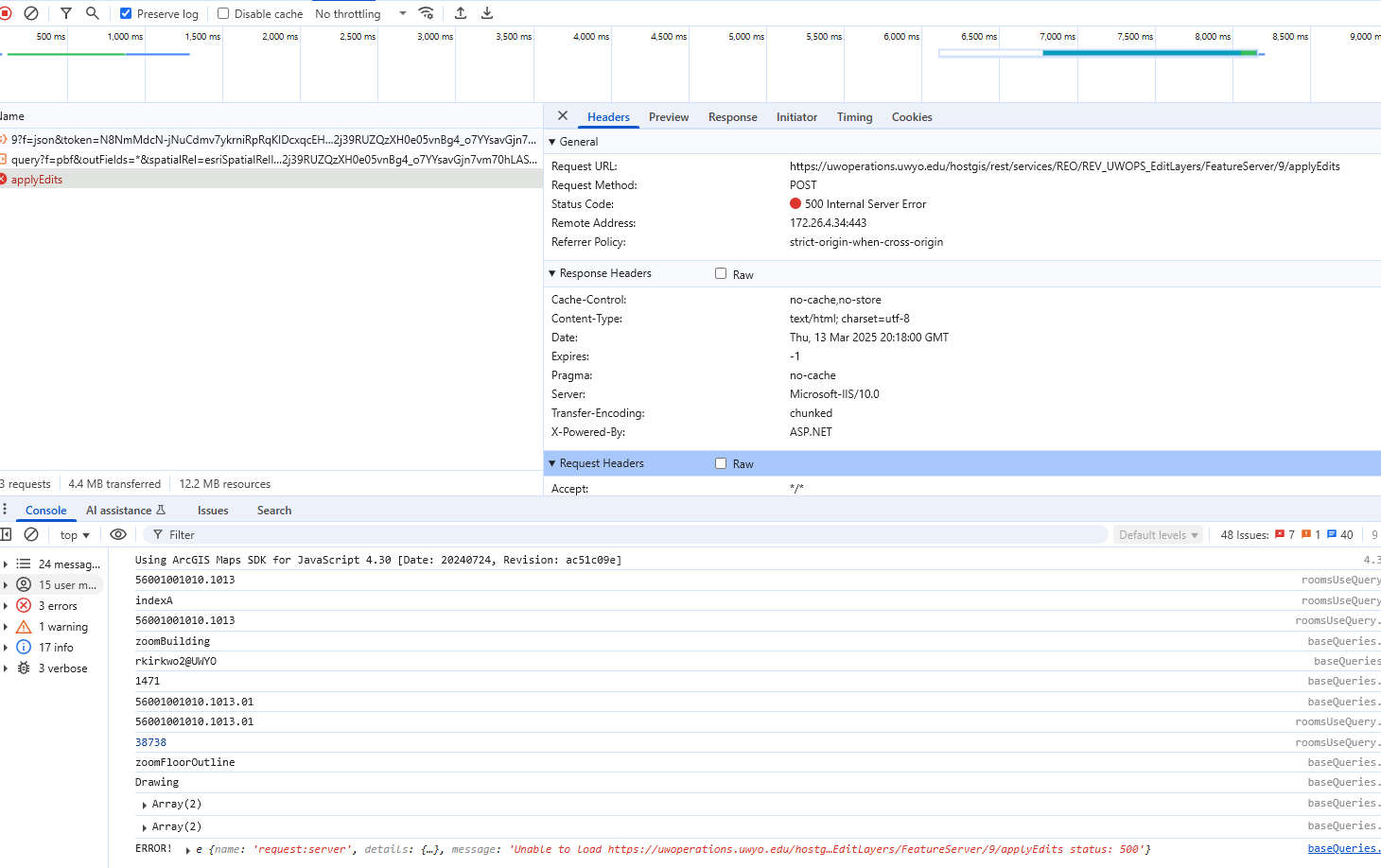Open the Default levels dropdown
The width and height of the screenshot is (1381, 868).
point(1158,534)
